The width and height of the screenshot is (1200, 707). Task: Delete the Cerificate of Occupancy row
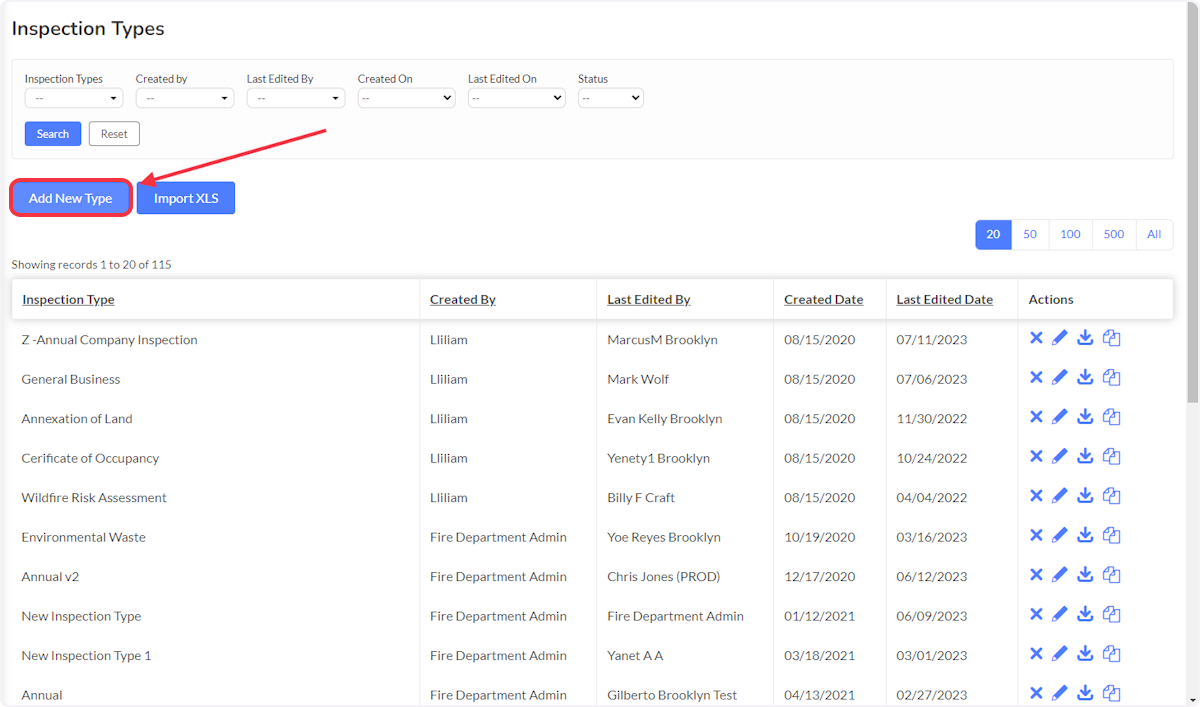tap(1036, 456)
